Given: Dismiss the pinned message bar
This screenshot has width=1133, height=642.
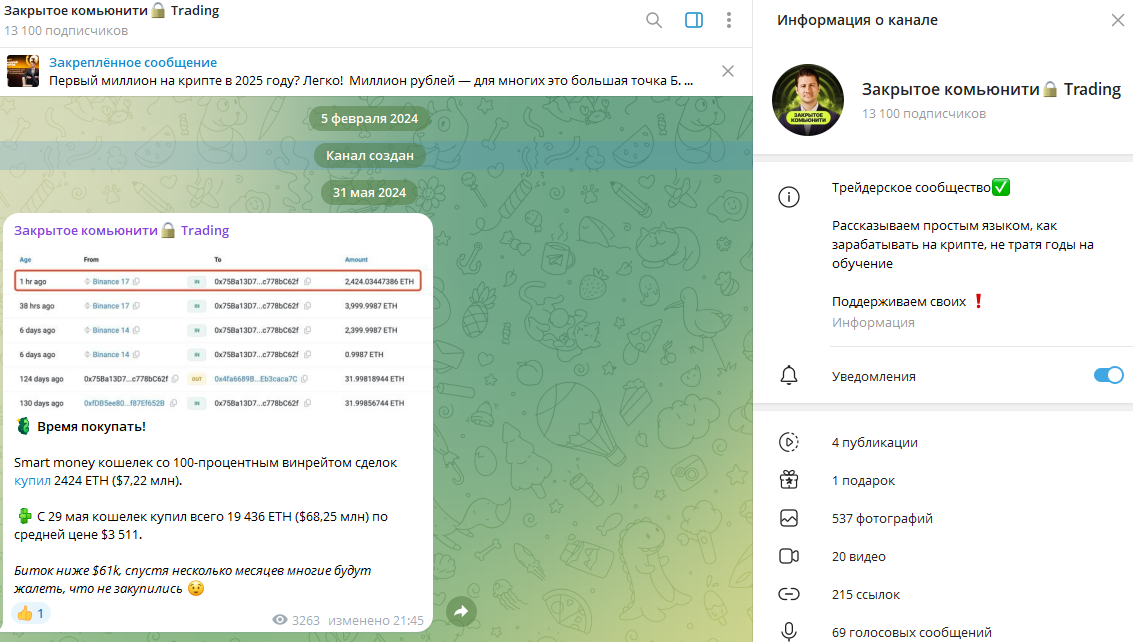Looking at the screenshot, I should [x=728, y=71].
